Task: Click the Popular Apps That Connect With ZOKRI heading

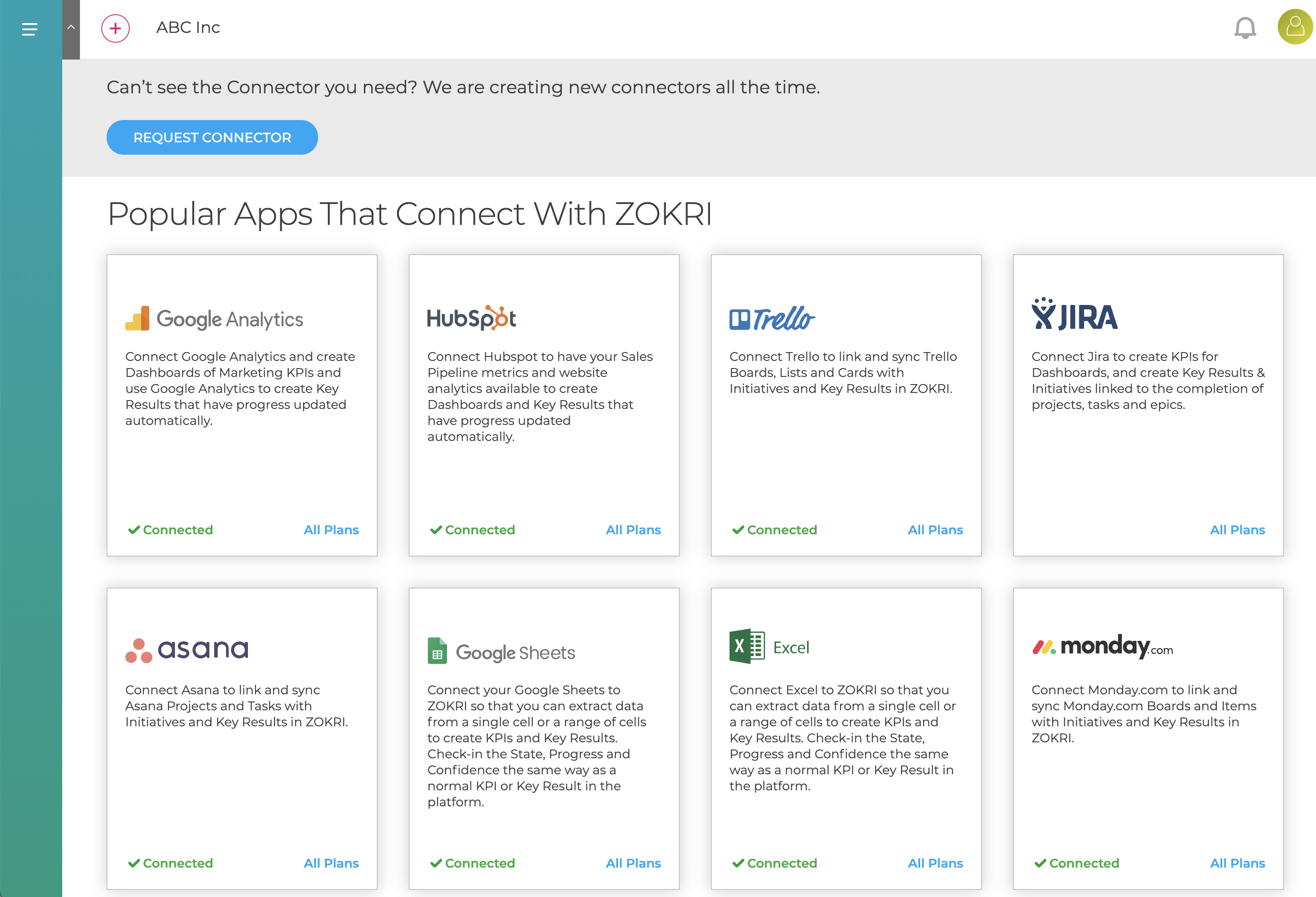Action: pos(409,214)
